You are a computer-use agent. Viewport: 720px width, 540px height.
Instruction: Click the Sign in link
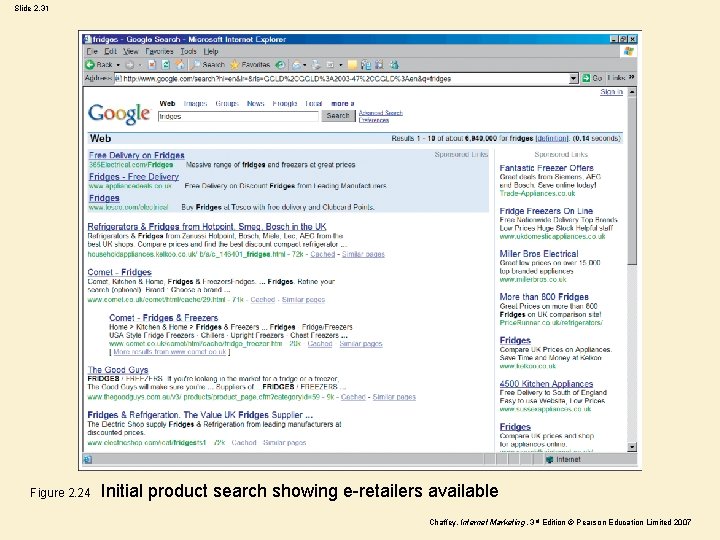[x=611, y=92]
